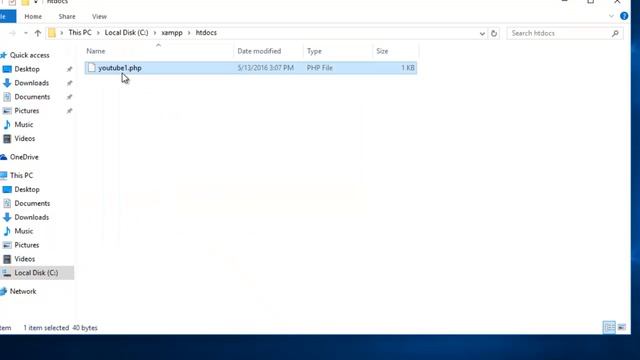Open Music under Quick access
Screen dimensions: 640x360
coord(24,124)
